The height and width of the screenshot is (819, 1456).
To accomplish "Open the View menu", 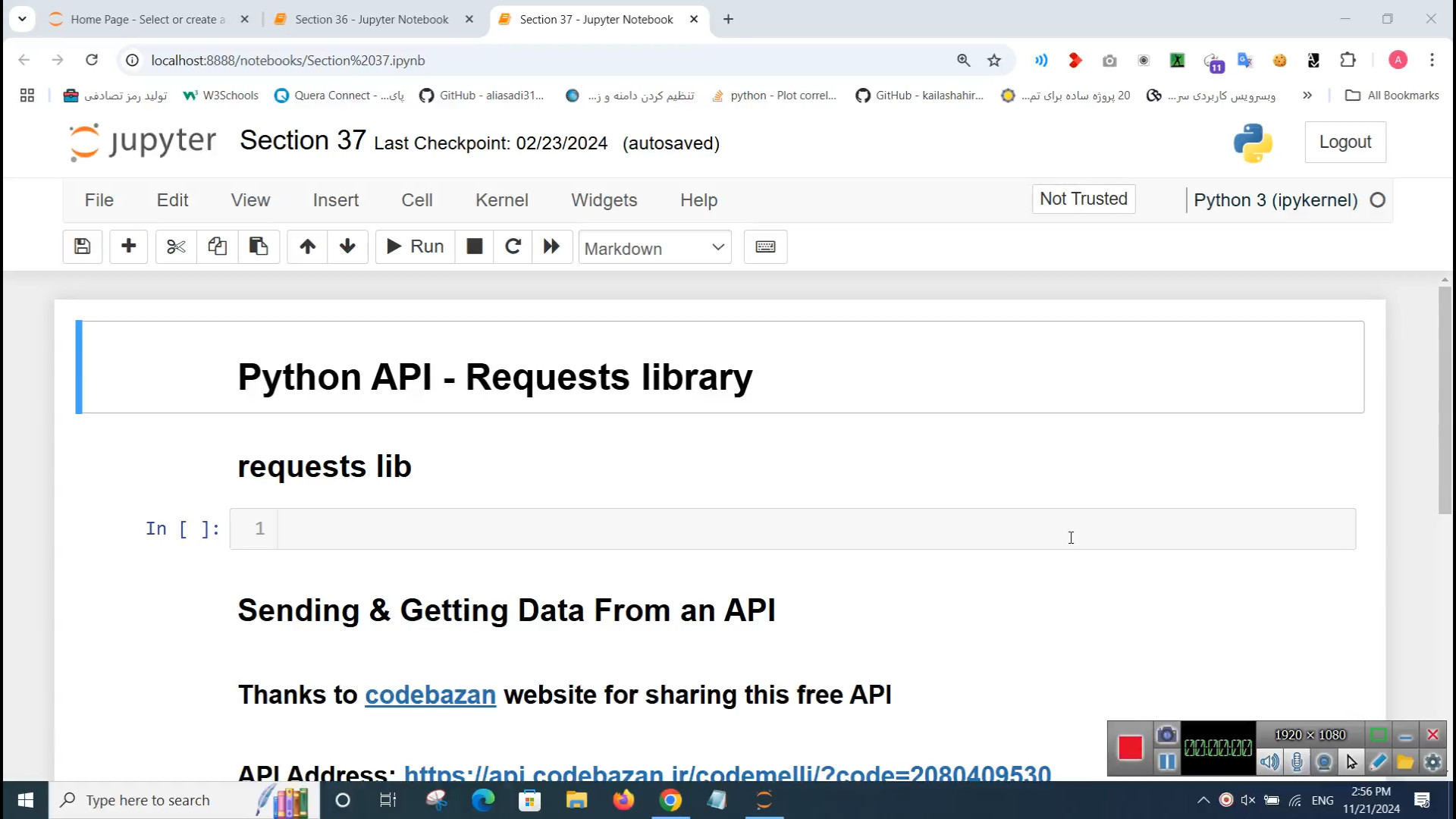I will click(250, 200).
